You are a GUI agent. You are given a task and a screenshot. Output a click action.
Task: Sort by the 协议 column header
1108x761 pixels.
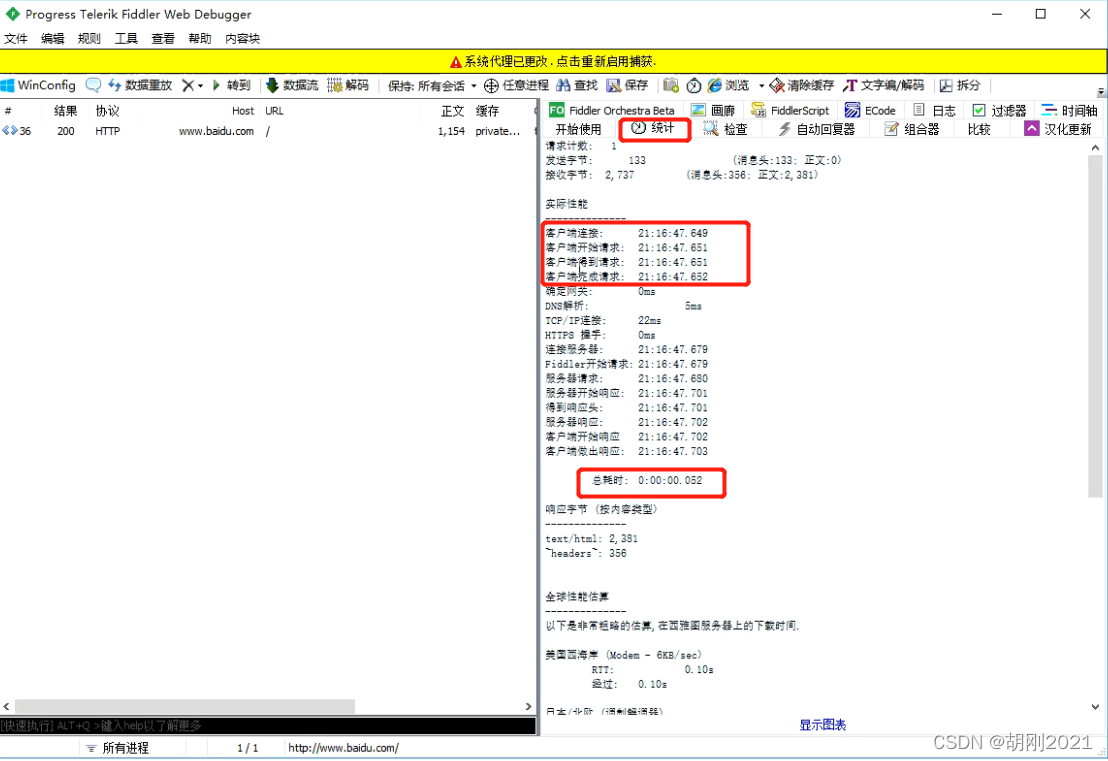pos(107,111)
